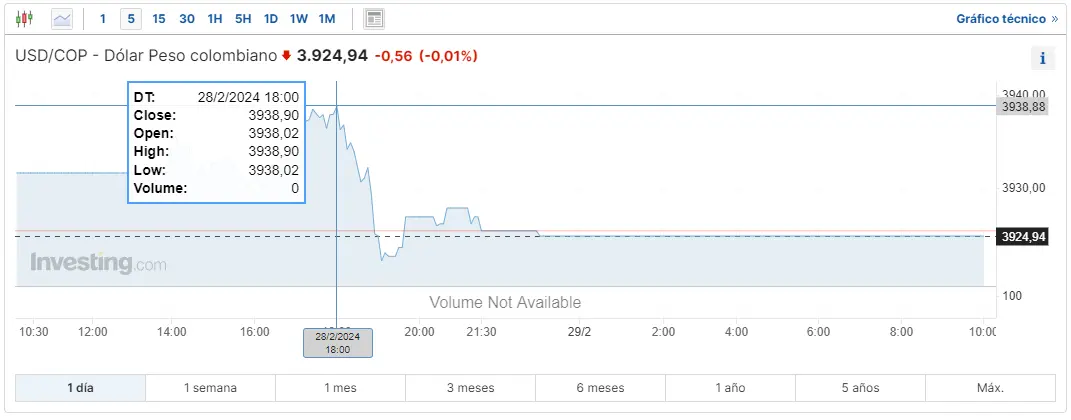Open the news table icon in toolbar
Screen dimensions: 1071x420
(374, 18)
